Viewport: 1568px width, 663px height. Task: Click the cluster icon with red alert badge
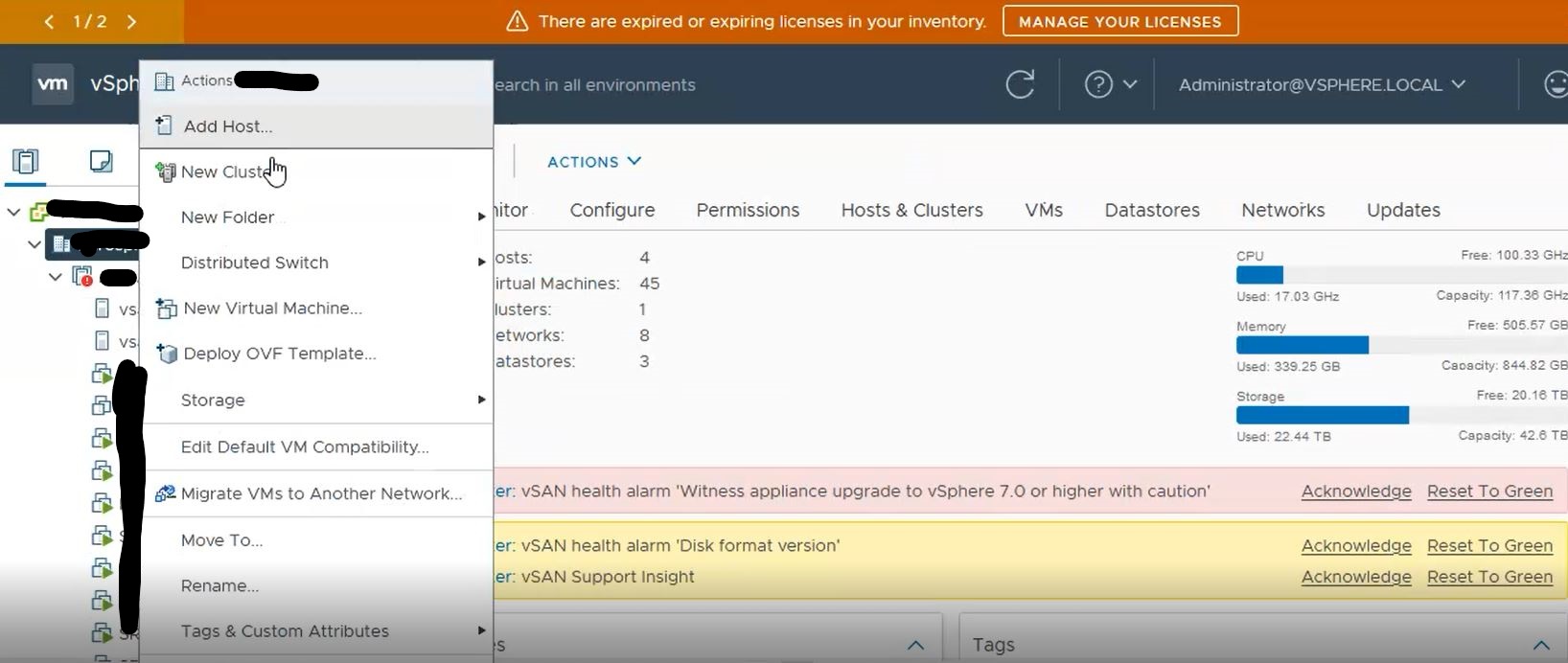tap(82, 277)
